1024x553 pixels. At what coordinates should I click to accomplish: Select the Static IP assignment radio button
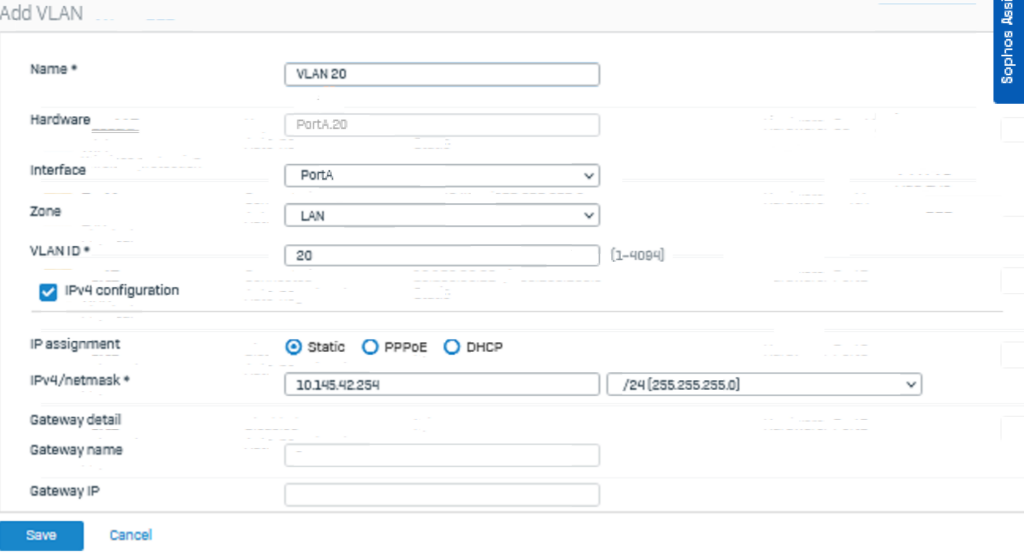click(293, 347)
